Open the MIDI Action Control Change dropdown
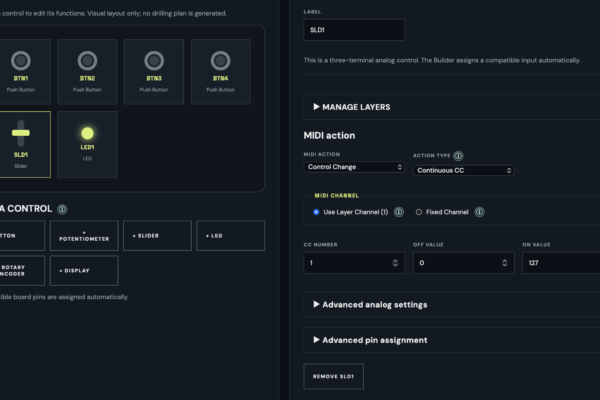 coord(354,167)
